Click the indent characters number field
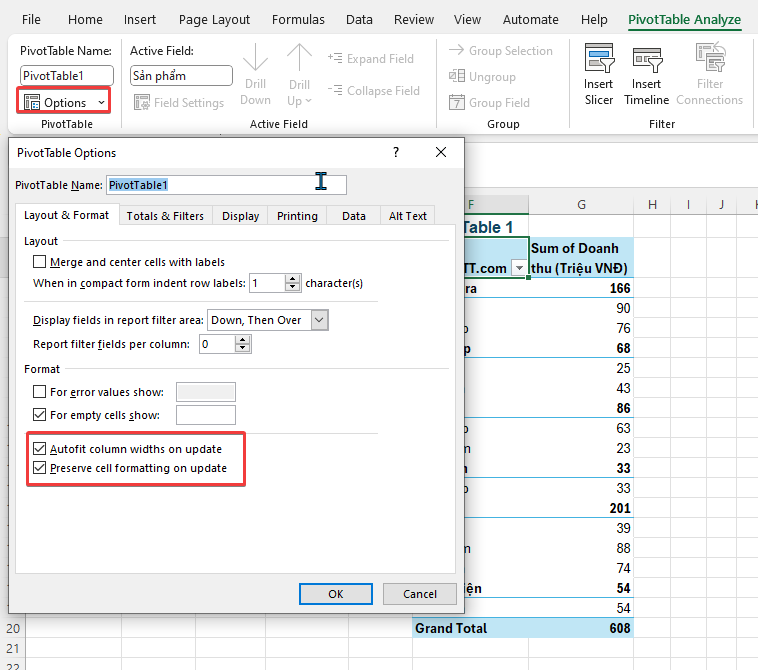The width and height of the screenshot is (758, 670). coord(267,283)
